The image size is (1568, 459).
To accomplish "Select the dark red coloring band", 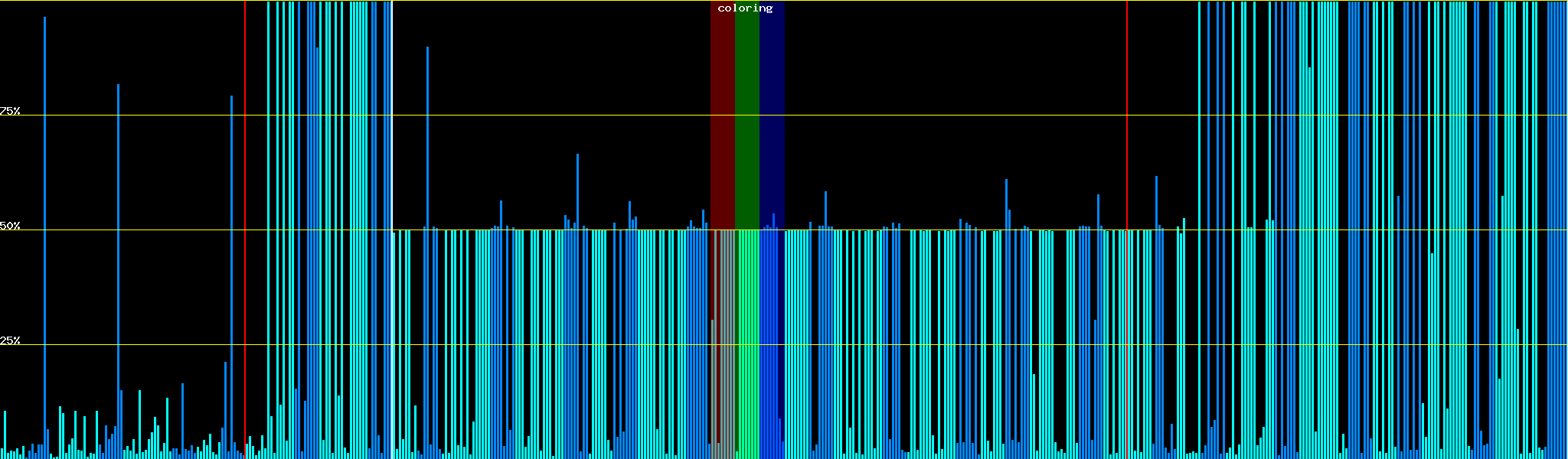I will pyautogui.click(x=722, y=115).
